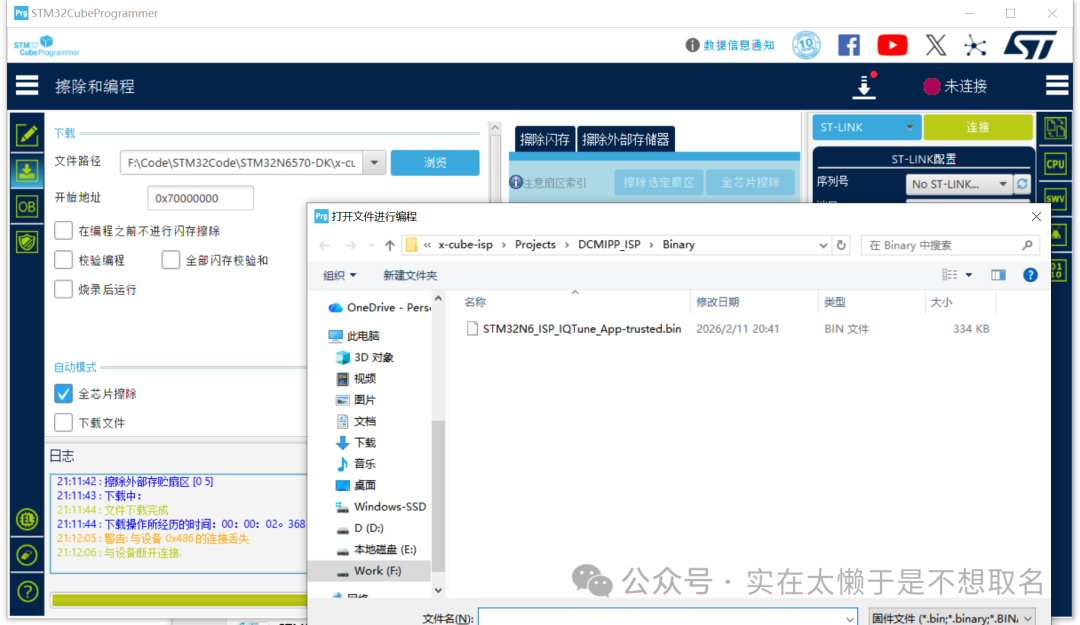
Task: Click the 全芯片擦除 button in erase panel
Action: click(750, 182)
